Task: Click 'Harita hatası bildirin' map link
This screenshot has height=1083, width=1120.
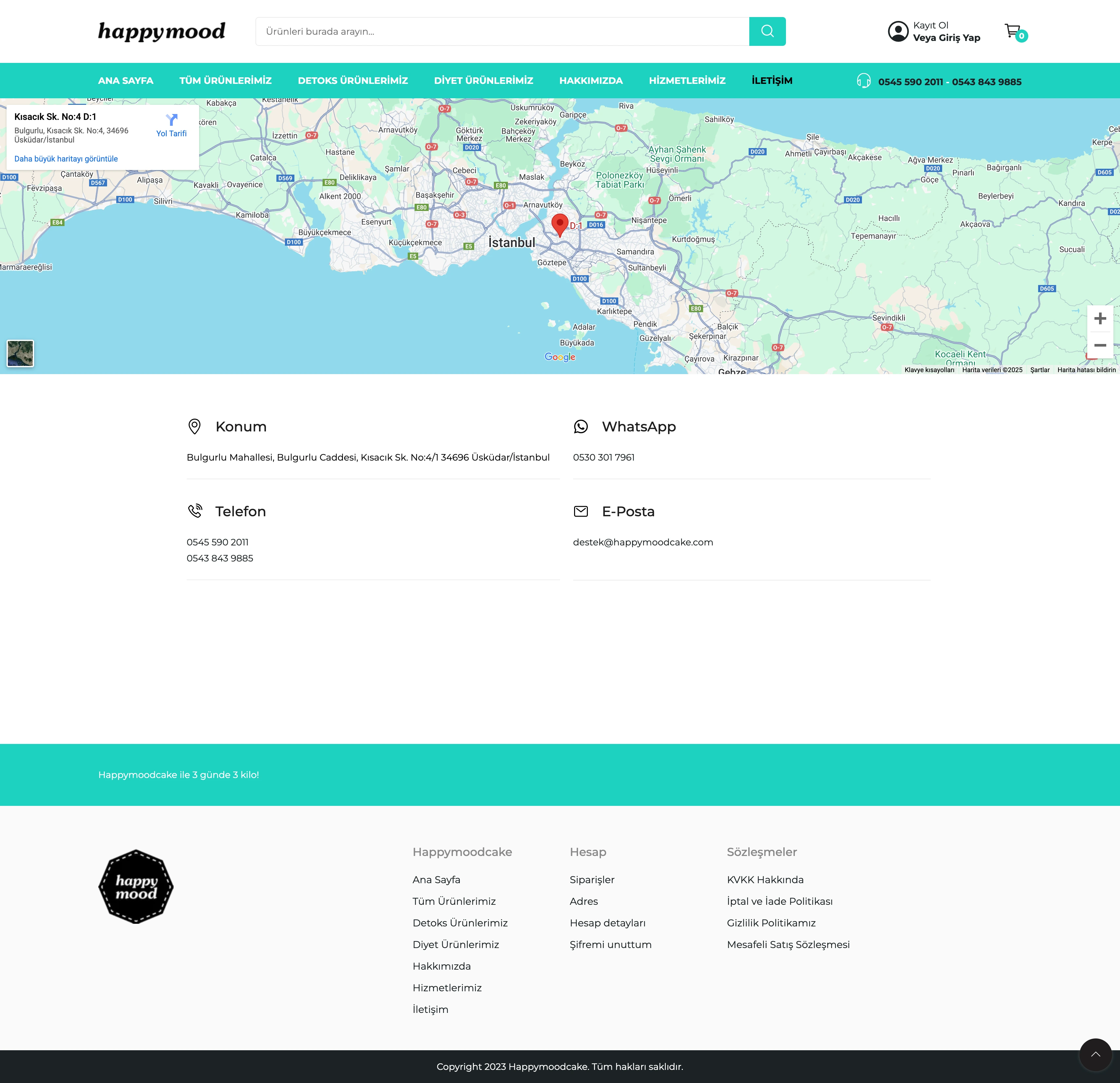Action: tap(1086, 370)
